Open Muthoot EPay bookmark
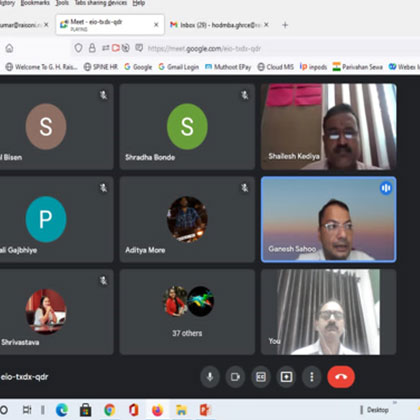Image resolution: width=420 pixels, height=420 pixels. coord(228,67)
